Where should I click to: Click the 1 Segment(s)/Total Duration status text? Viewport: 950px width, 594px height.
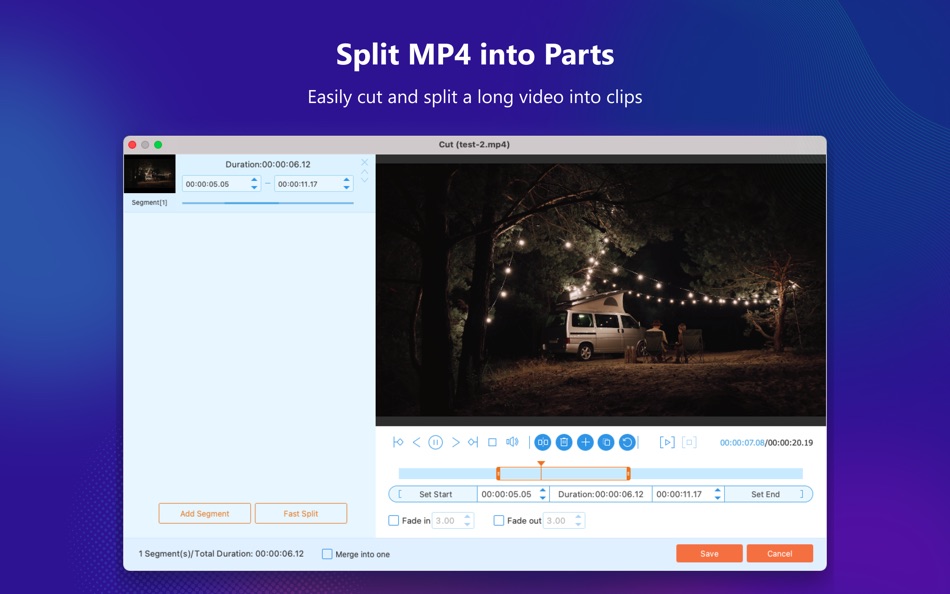click(x=221, y=553)
